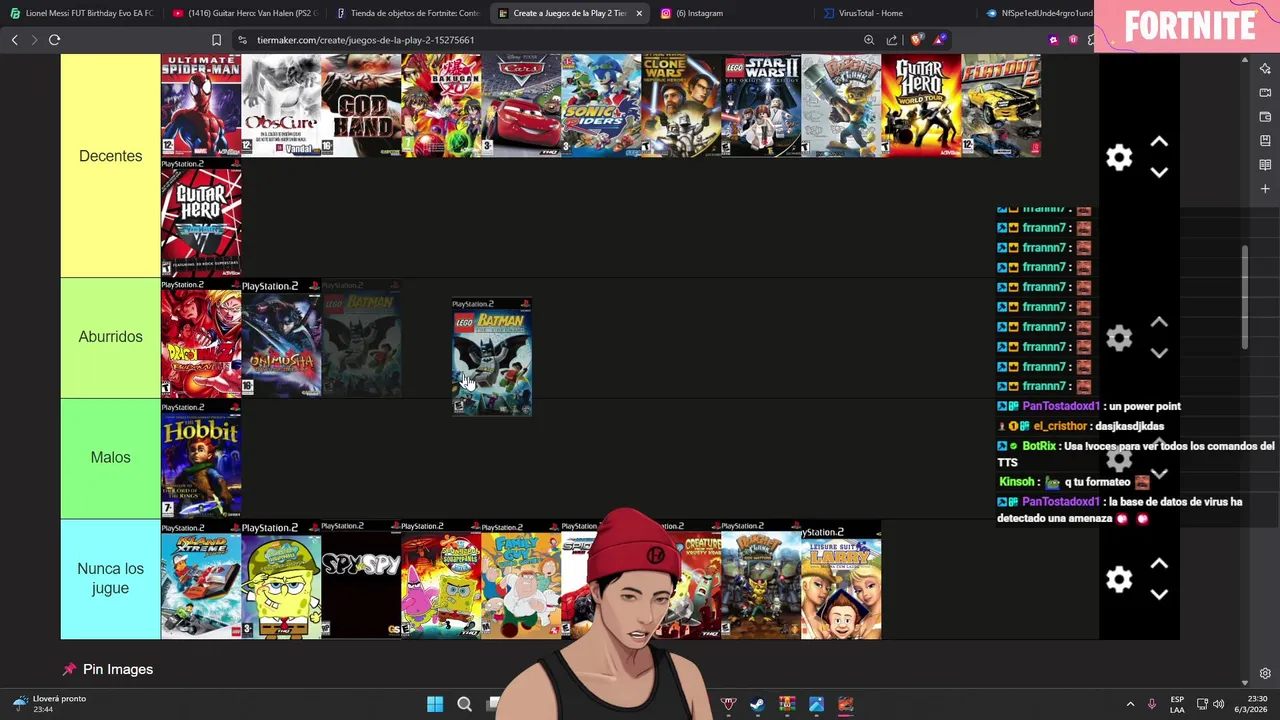
Task: Open Brave Shields lion icon
Action: (x=916, y=40)
